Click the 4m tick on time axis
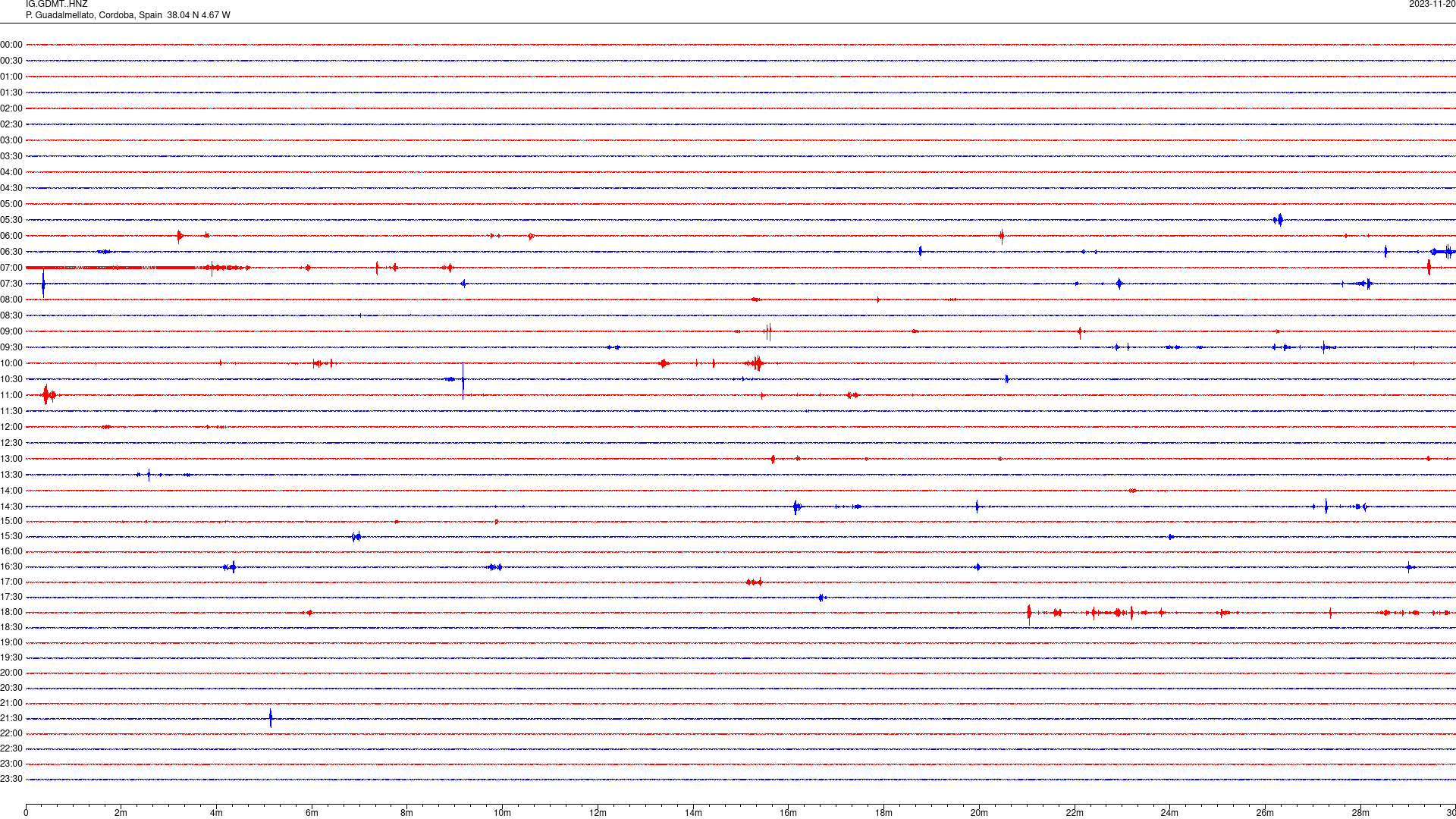 coord(216,813)
